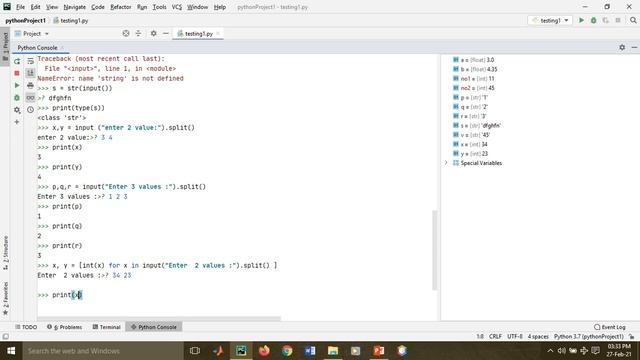Open the Window menu
The height and width of the screenshot is (360, 640).
tap(198, 7)
